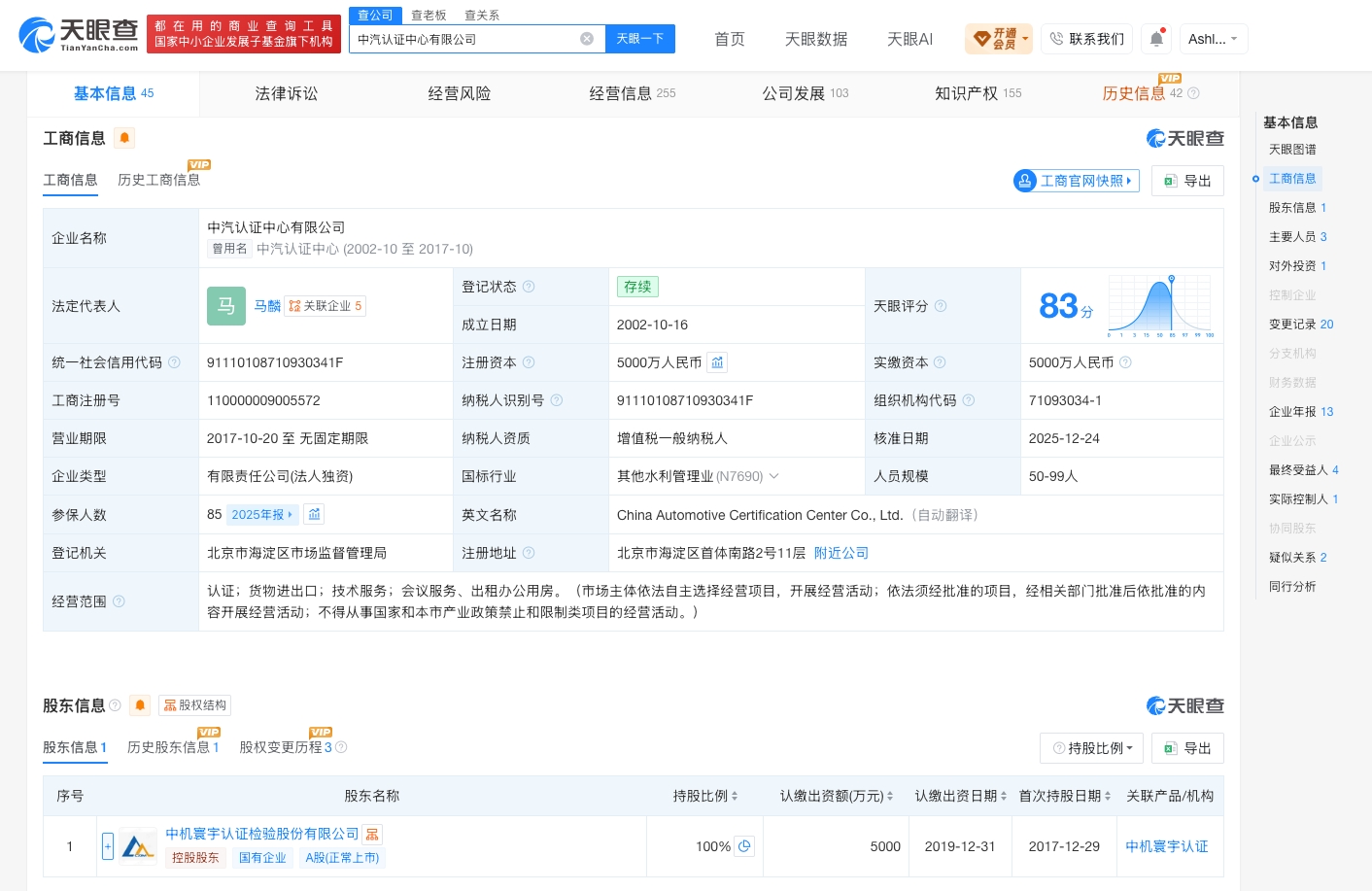Viewport: 1372px width, 891px height.
Task: Click the help icon next to 注册资本
Action: (529, 362)
